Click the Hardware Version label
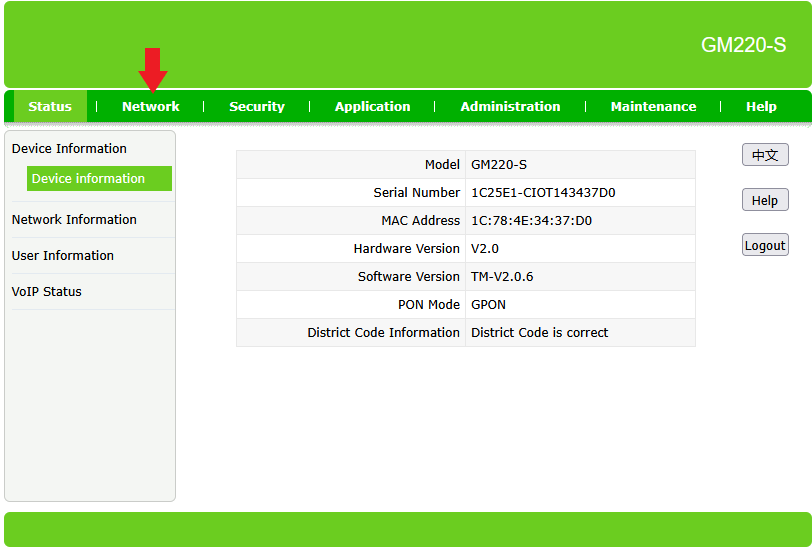 [x=407, y=249]
